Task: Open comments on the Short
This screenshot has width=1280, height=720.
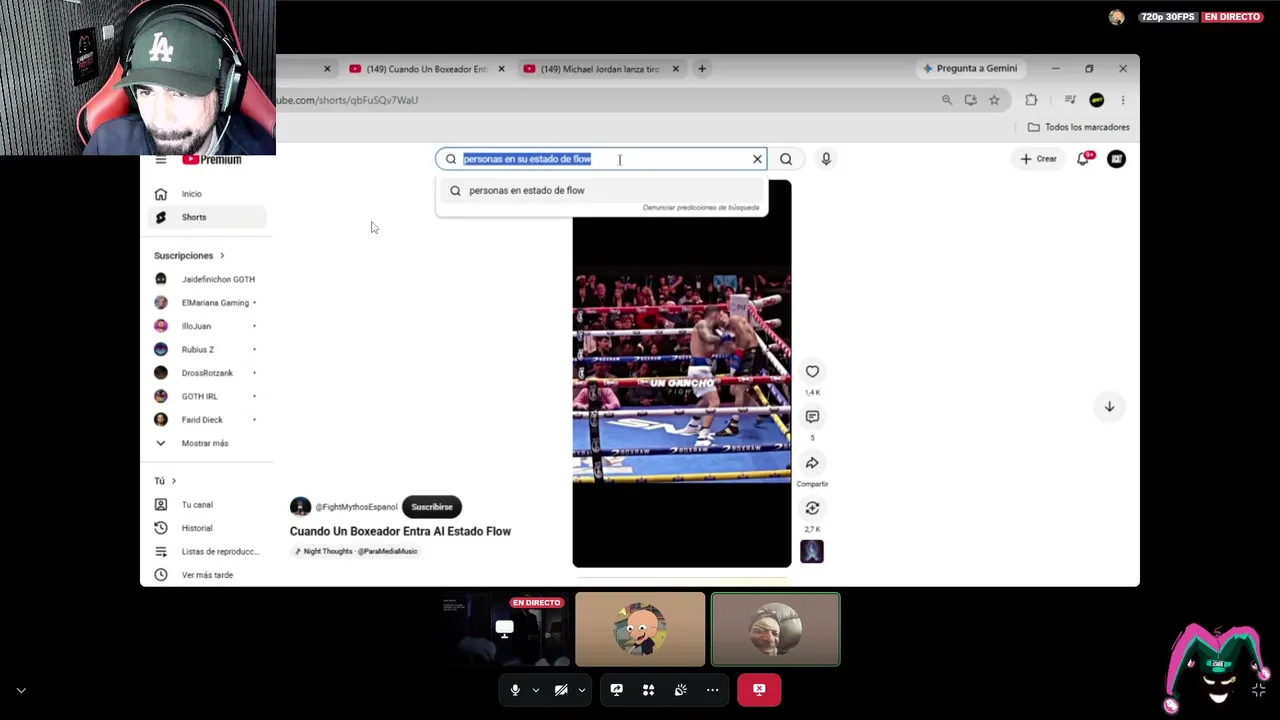Action: coord(812,417)
